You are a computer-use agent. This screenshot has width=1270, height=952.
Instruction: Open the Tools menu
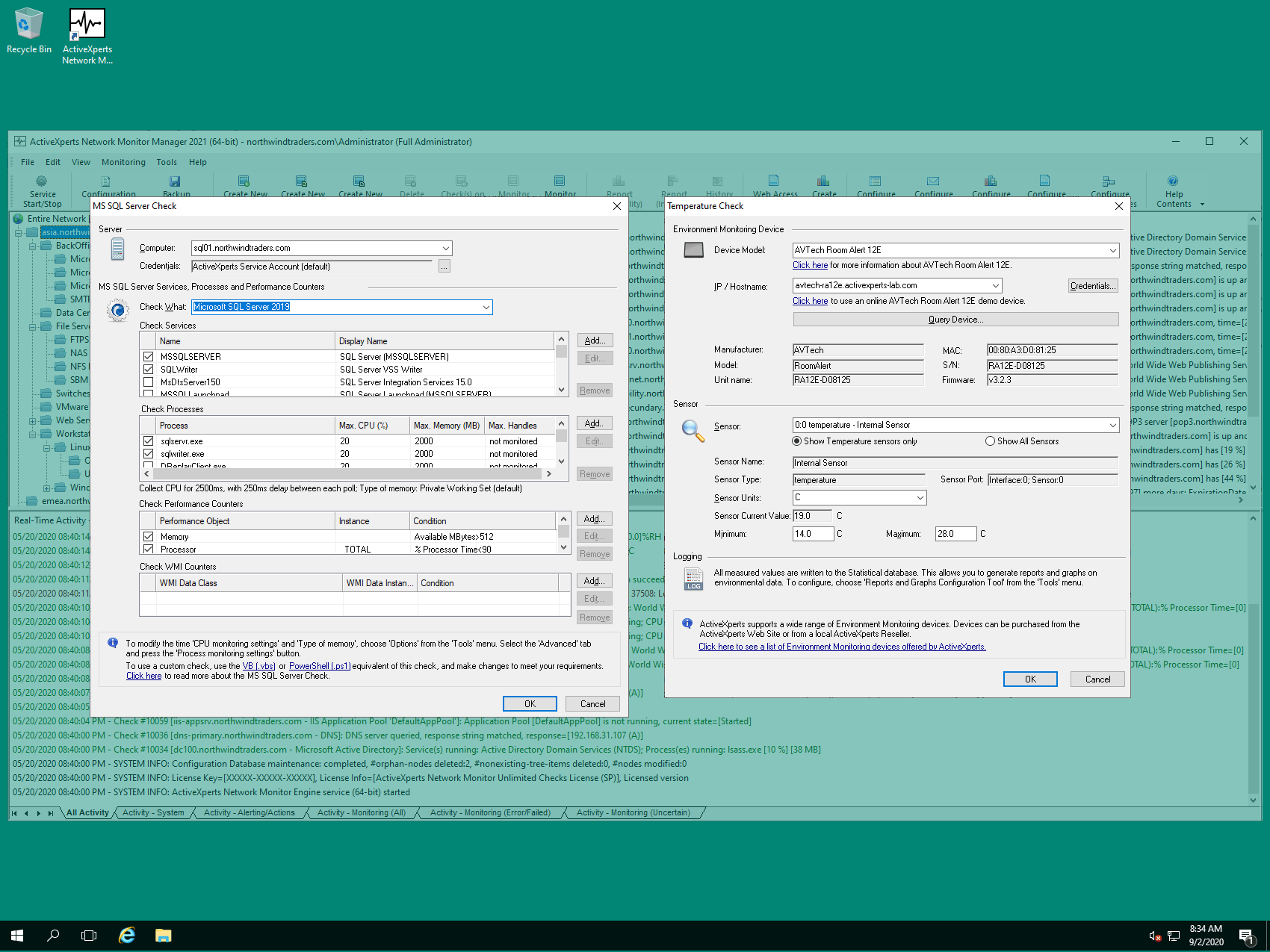167,162
